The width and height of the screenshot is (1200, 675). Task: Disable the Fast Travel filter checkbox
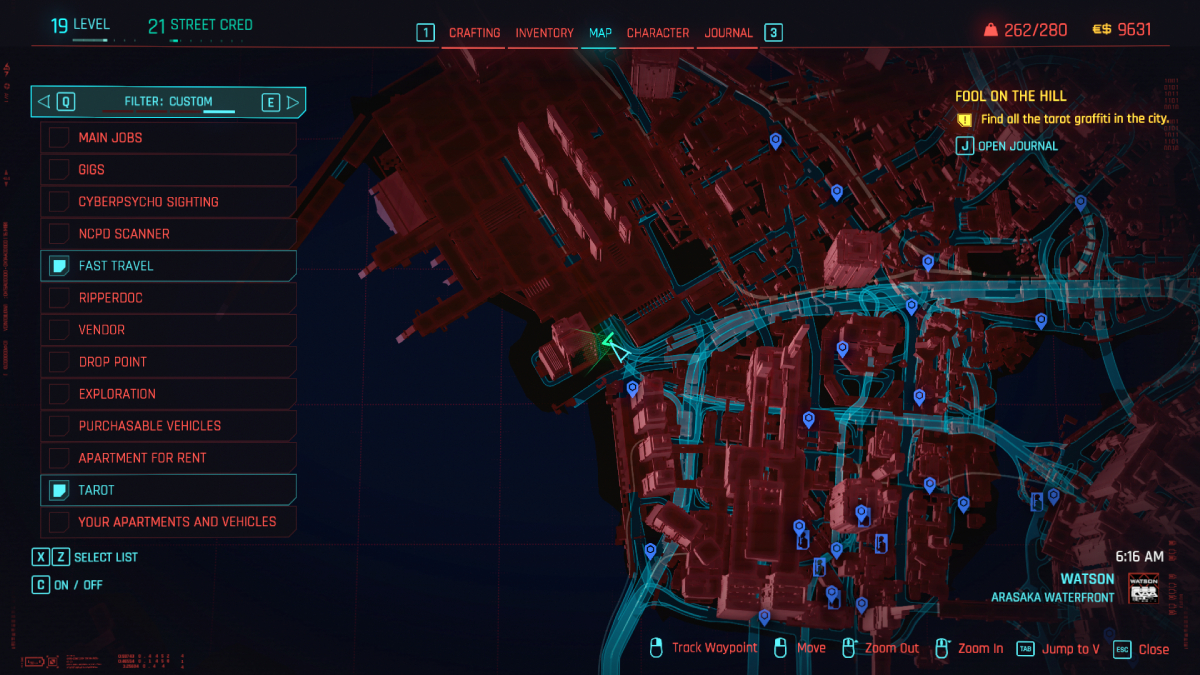coord(60,266)
